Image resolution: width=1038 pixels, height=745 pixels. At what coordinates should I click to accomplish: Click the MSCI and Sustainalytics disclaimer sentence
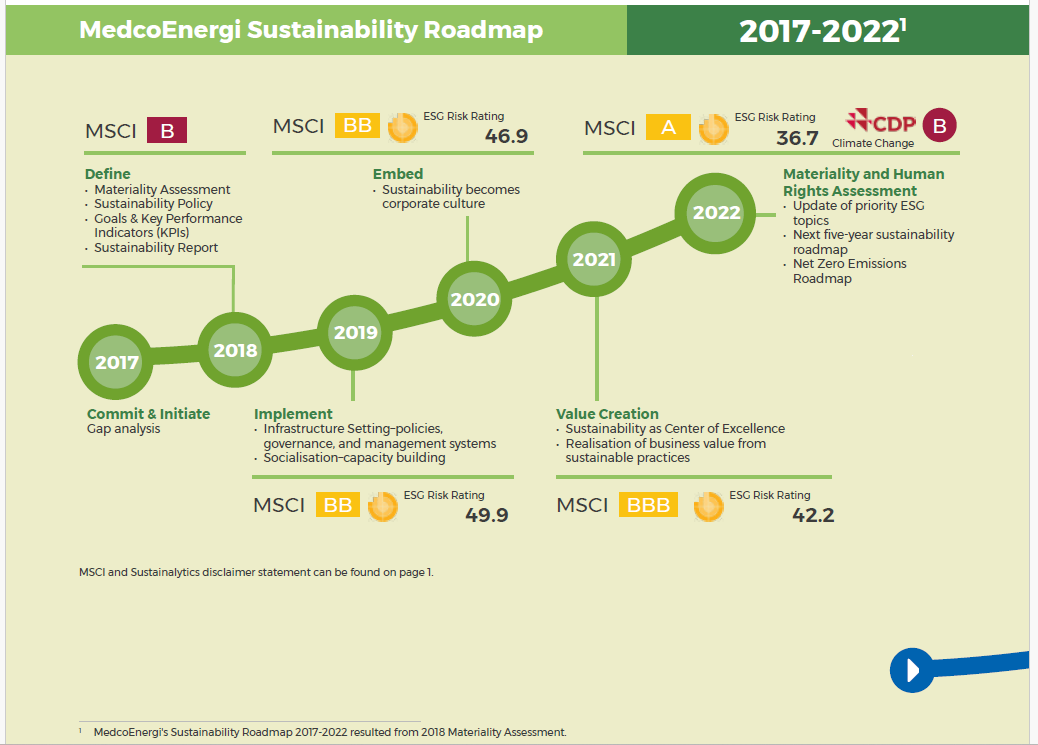[x=256, y=572]
